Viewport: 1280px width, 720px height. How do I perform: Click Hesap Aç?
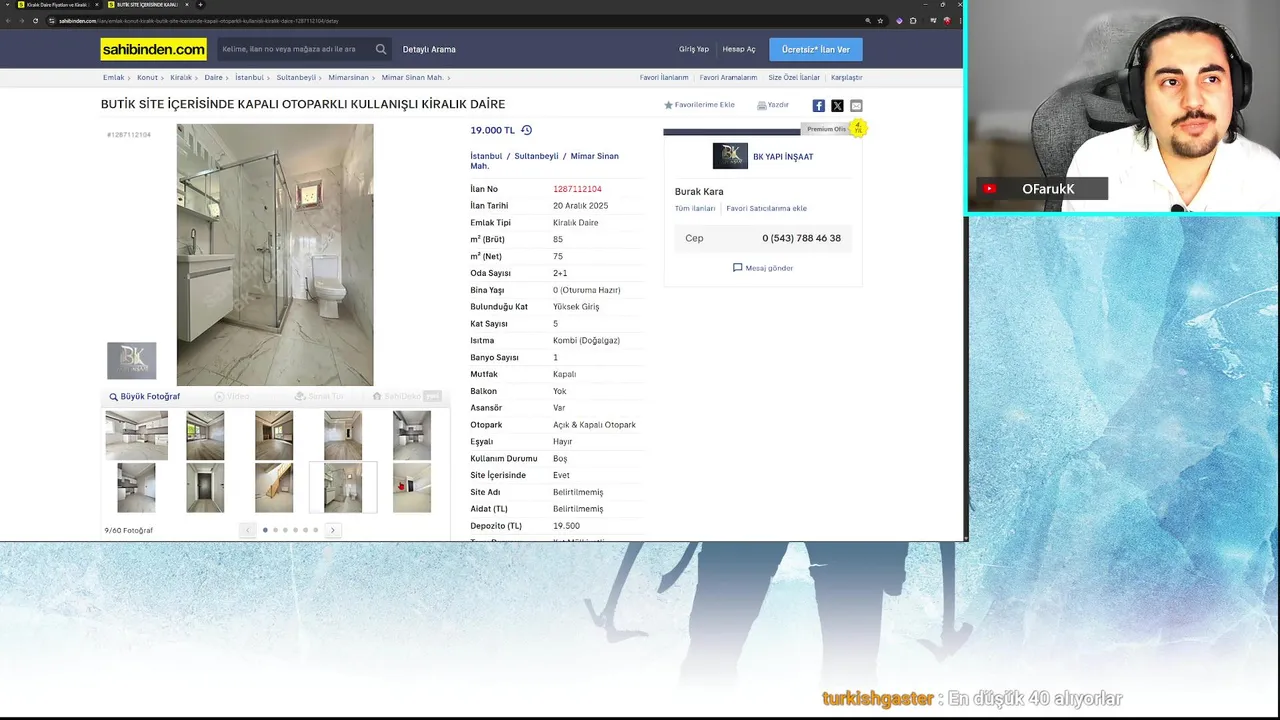coord(739,49)
